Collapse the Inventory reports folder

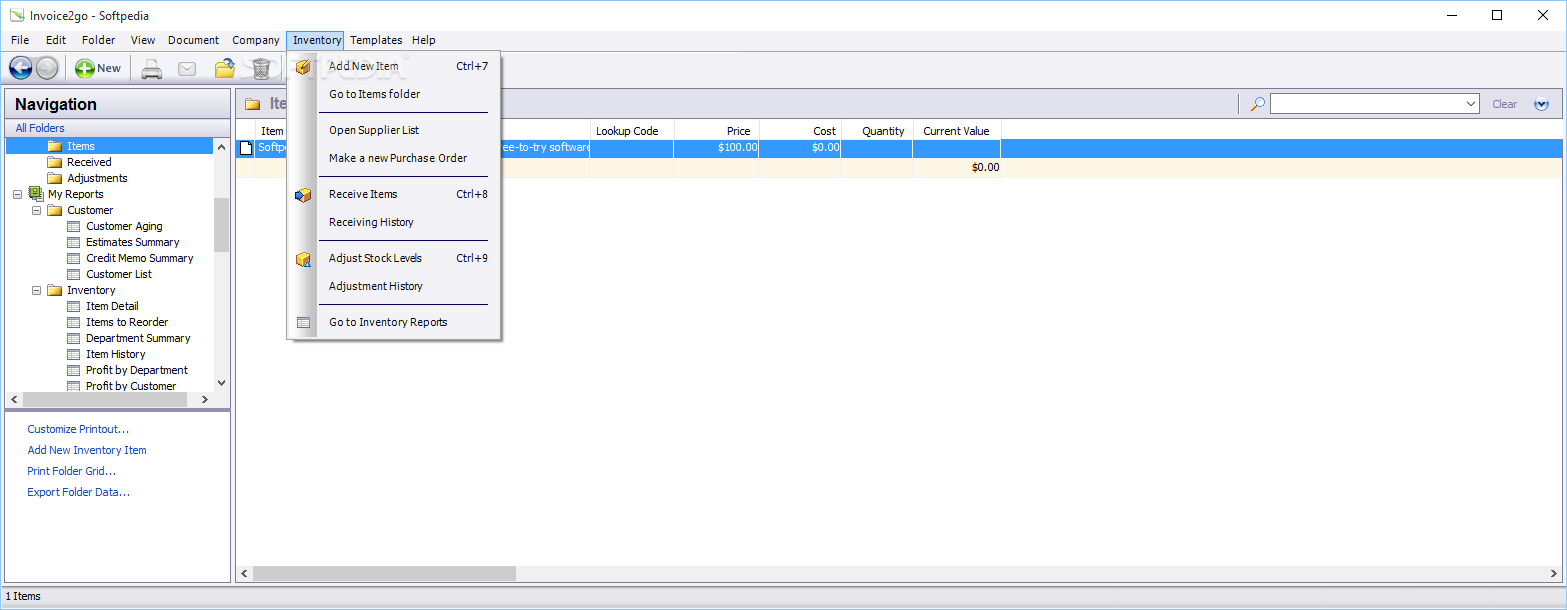click(36, 290)
